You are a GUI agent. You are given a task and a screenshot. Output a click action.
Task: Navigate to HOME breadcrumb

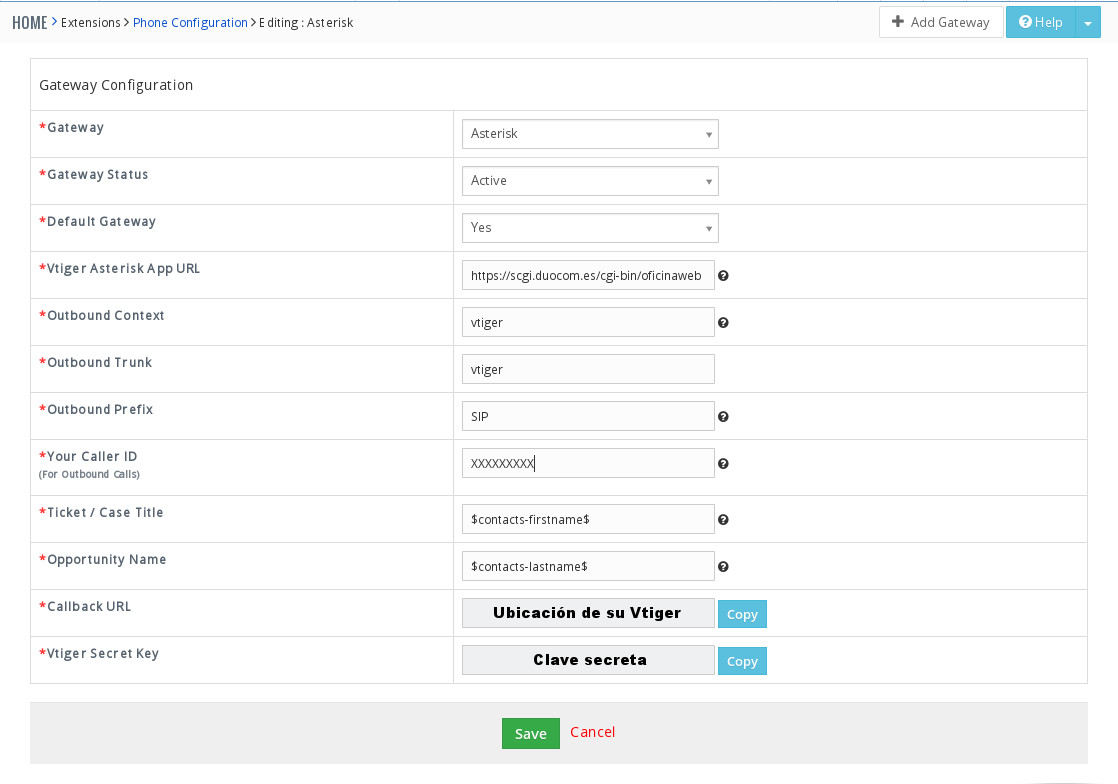(x=30, y=22)
